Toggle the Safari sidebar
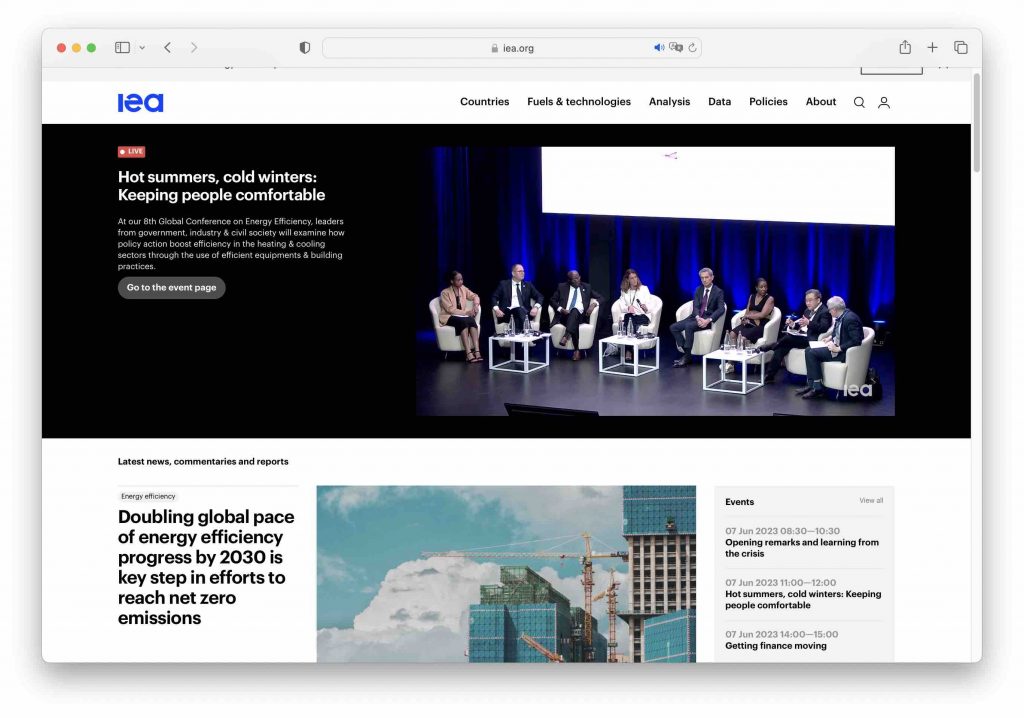 click(121, 46)
